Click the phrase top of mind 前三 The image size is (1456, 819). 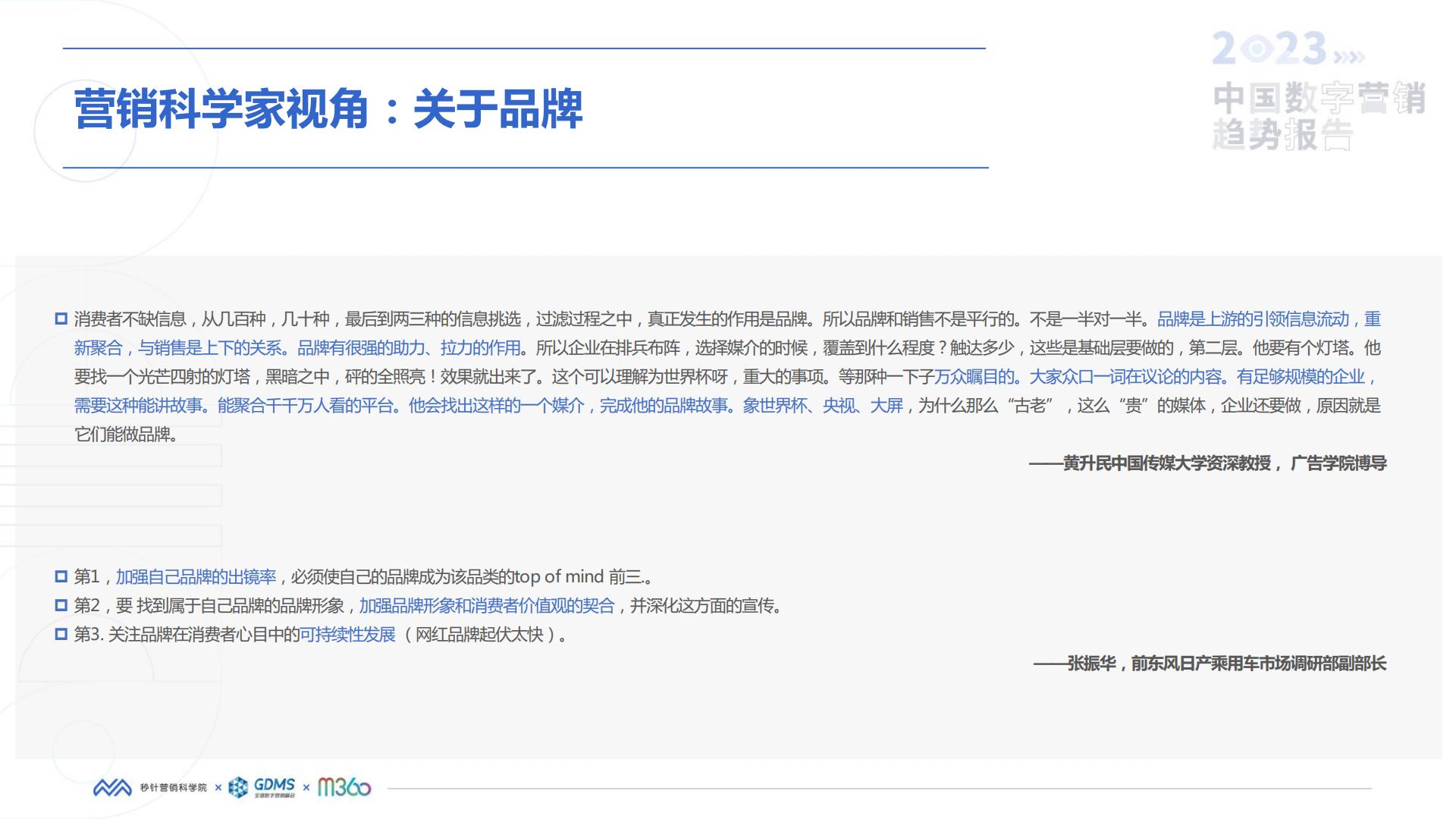pyautogui.click(x=579, y=577)
